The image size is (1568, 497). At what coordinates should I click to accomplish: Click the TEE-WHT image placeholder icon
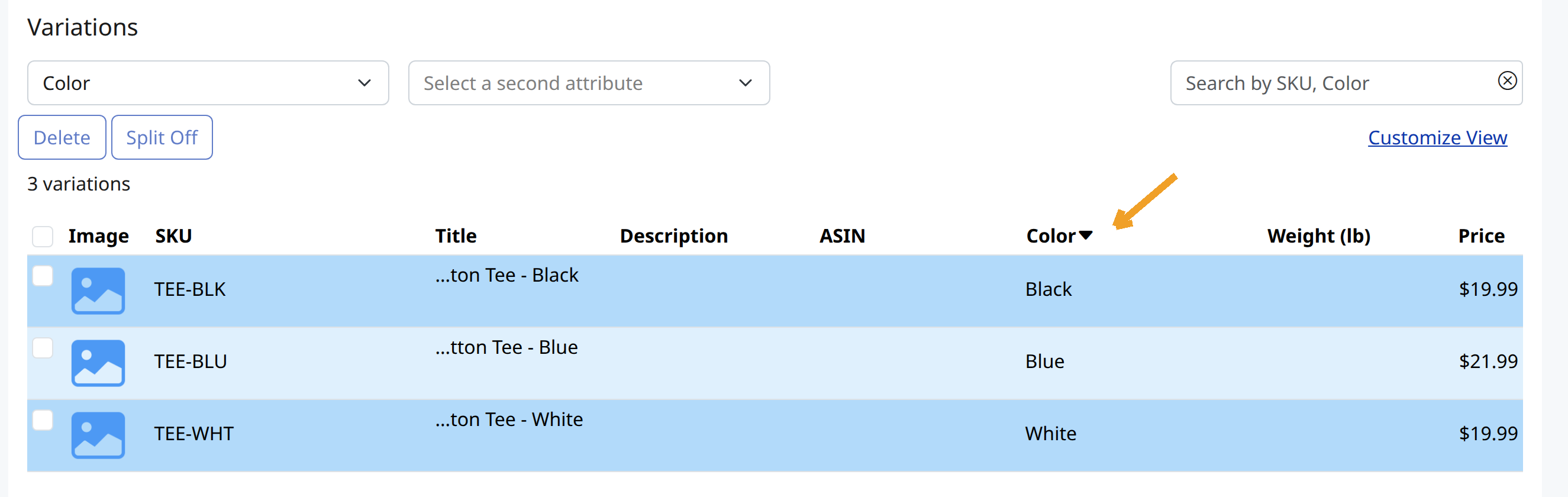point(98,435)
